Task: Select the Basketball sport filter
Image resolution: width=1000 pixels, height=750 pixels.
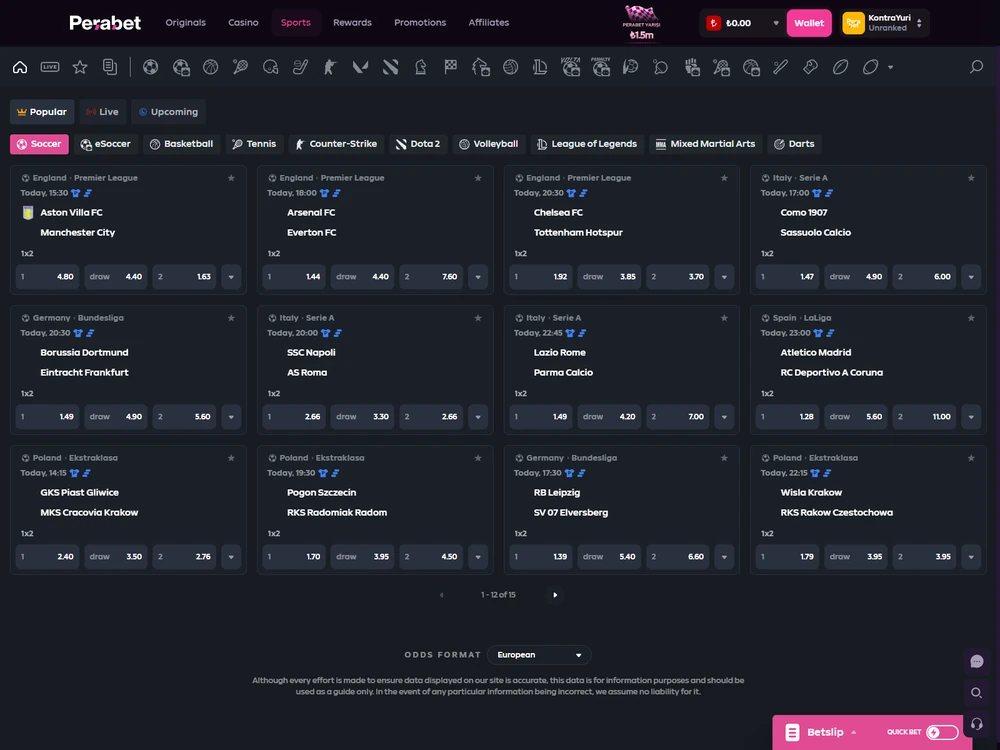Action: tap(181, 144)
